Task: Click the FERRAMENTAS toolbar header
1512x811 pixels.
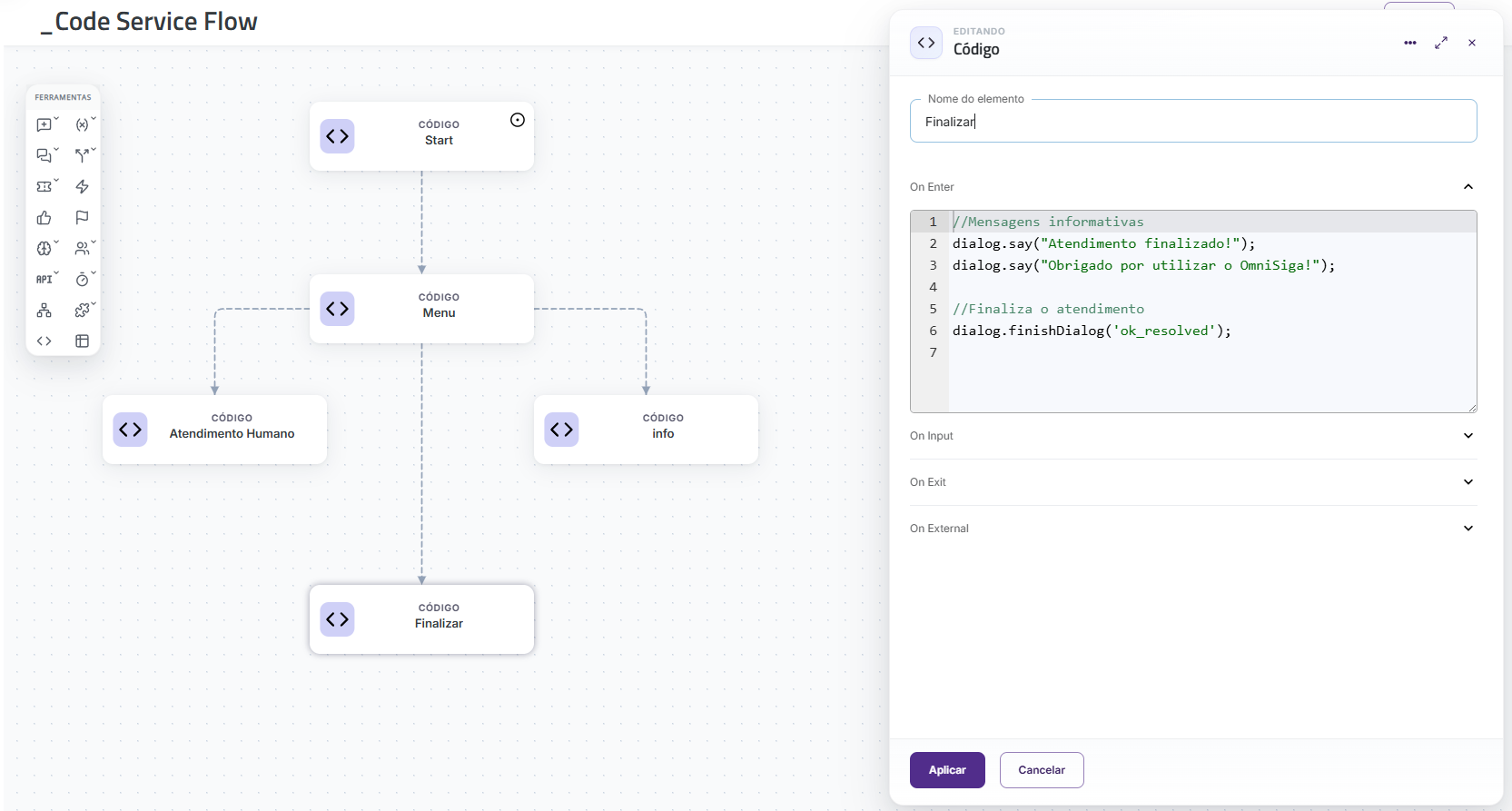Action: tap(63, 97)
